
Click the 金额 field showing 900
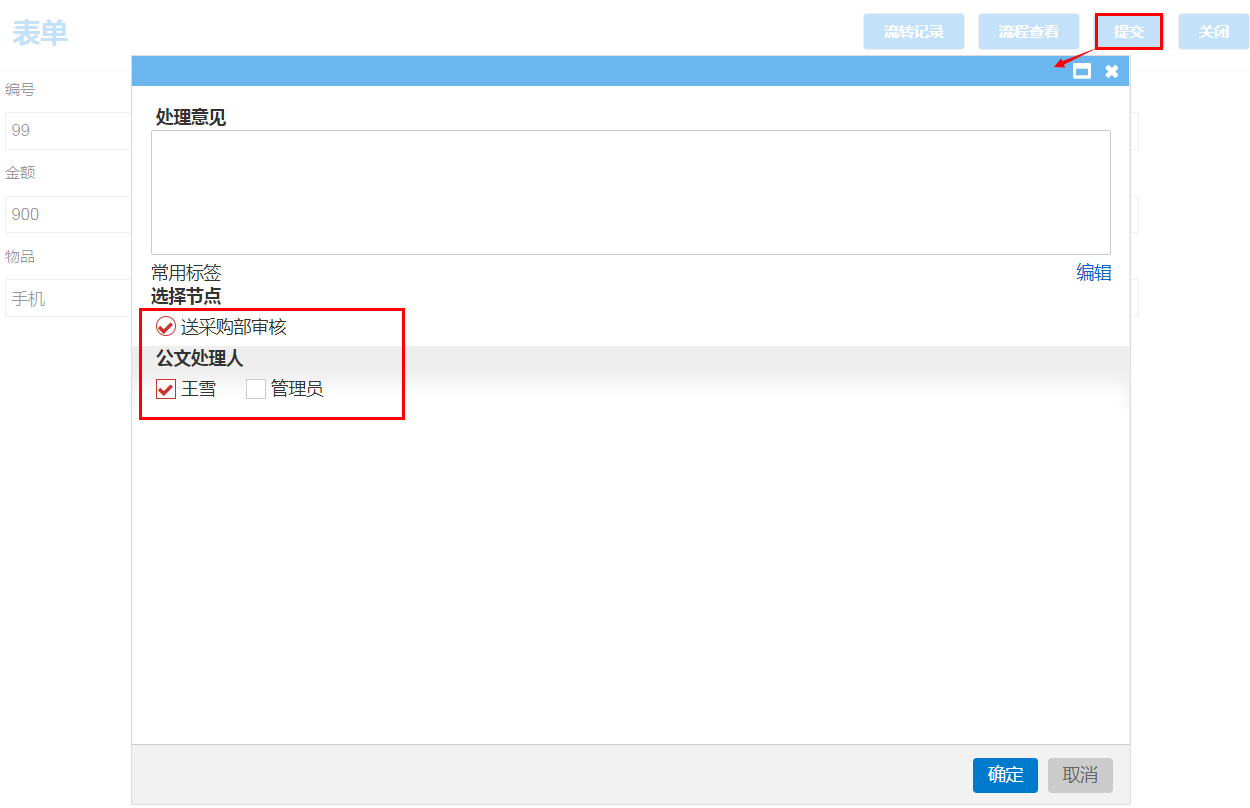pyautogui.click(x=68, y=215)
